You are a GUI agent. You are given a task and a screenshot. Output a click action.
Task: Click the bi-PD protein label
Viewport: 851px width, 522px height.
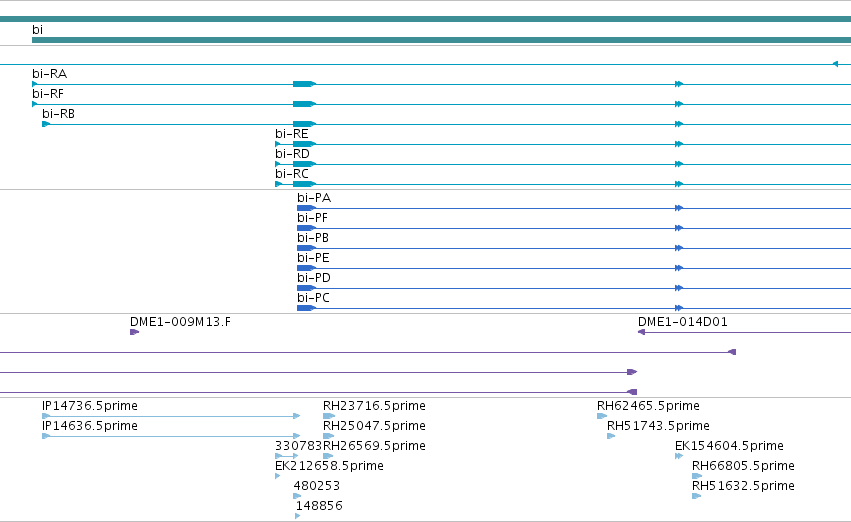(314, 278)
